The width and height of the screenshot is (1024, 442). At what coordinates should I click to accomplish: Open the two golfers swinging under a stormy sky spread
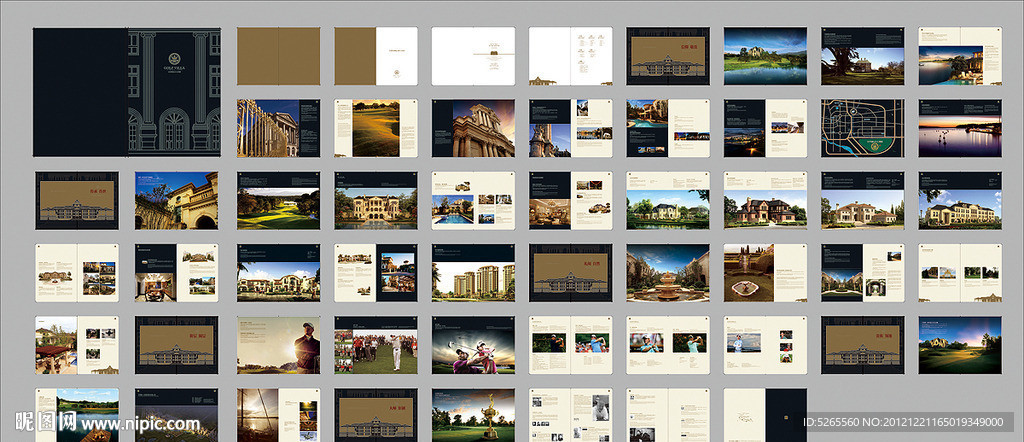pyautogui.click(x=473, y=345)
